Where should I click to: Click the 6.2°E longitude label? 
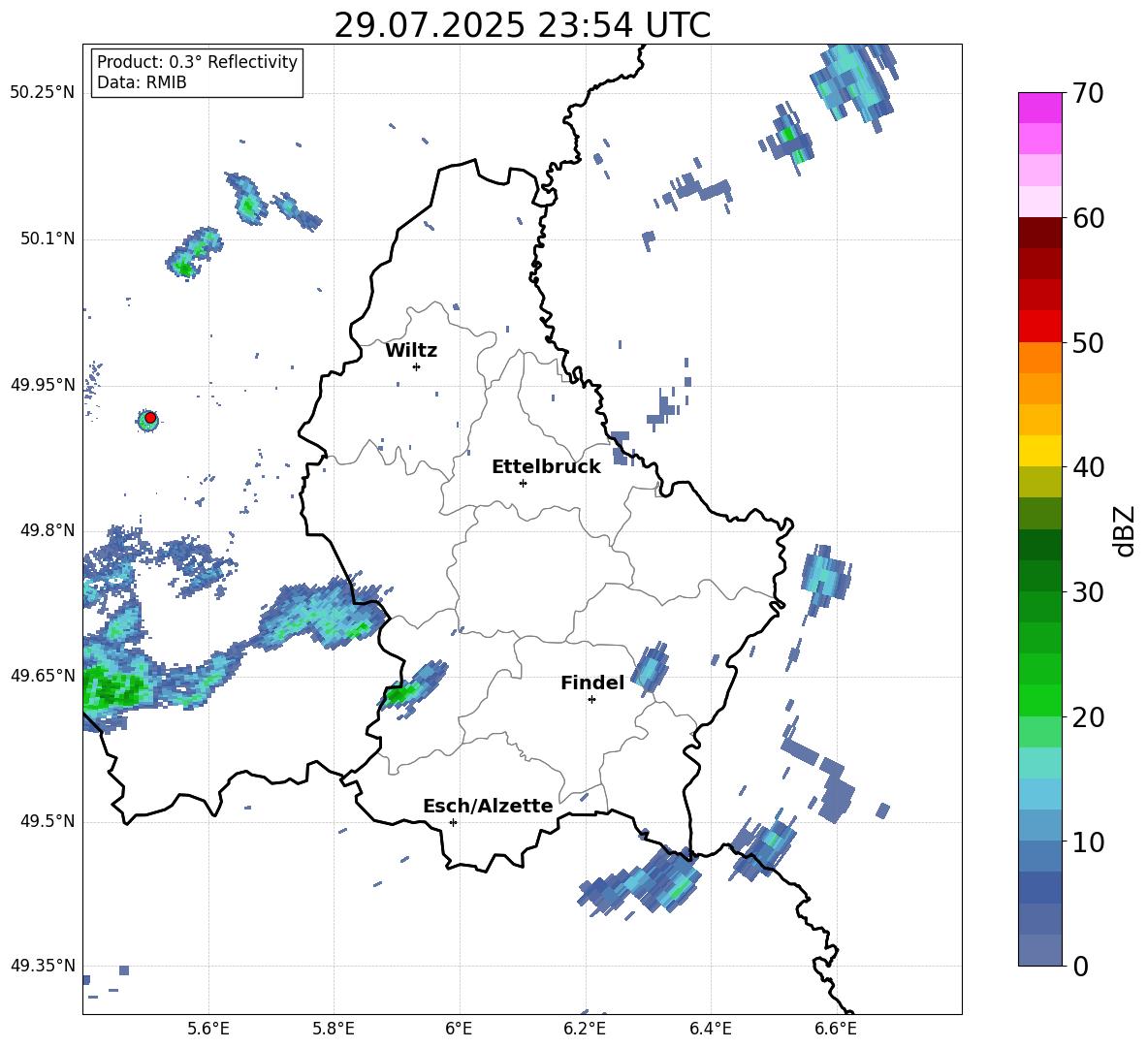[x=585, y=1029]
